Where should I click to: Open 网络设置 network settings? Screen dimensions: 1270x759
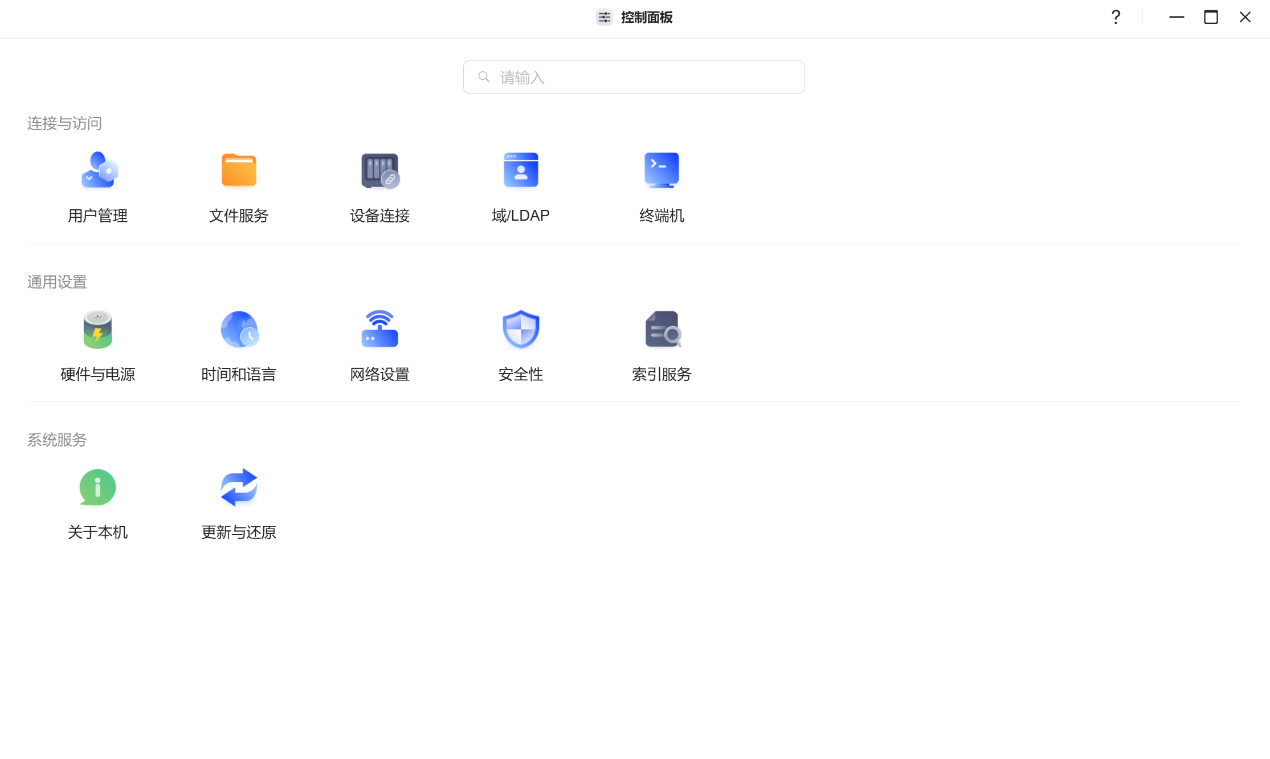(x=380, y=346)
